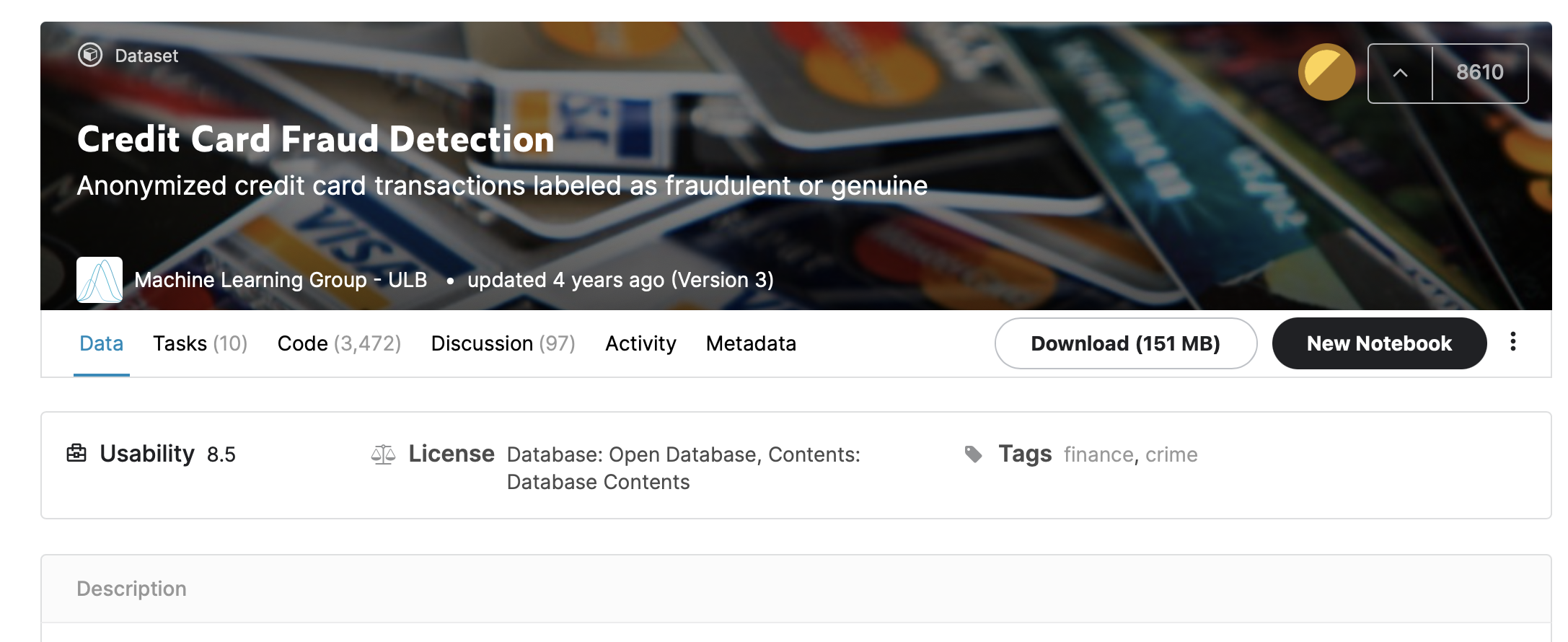Open the three-dot more options menu
The image size is (1568, 642).
pos(1513,342)
